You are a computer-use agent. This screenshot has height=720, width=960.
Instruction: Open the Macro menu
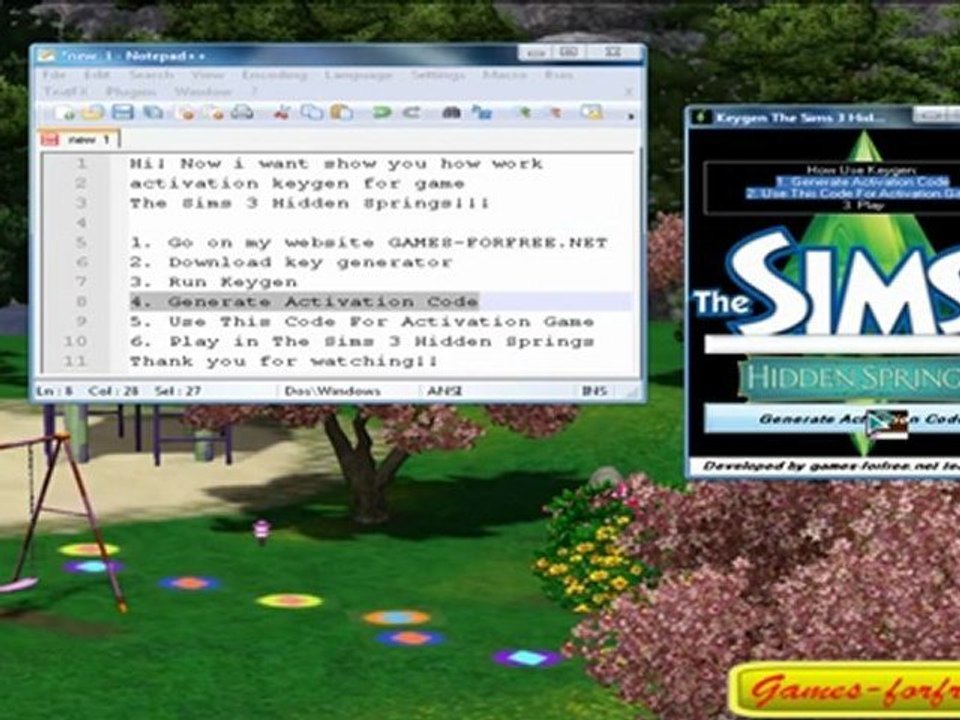504,75
